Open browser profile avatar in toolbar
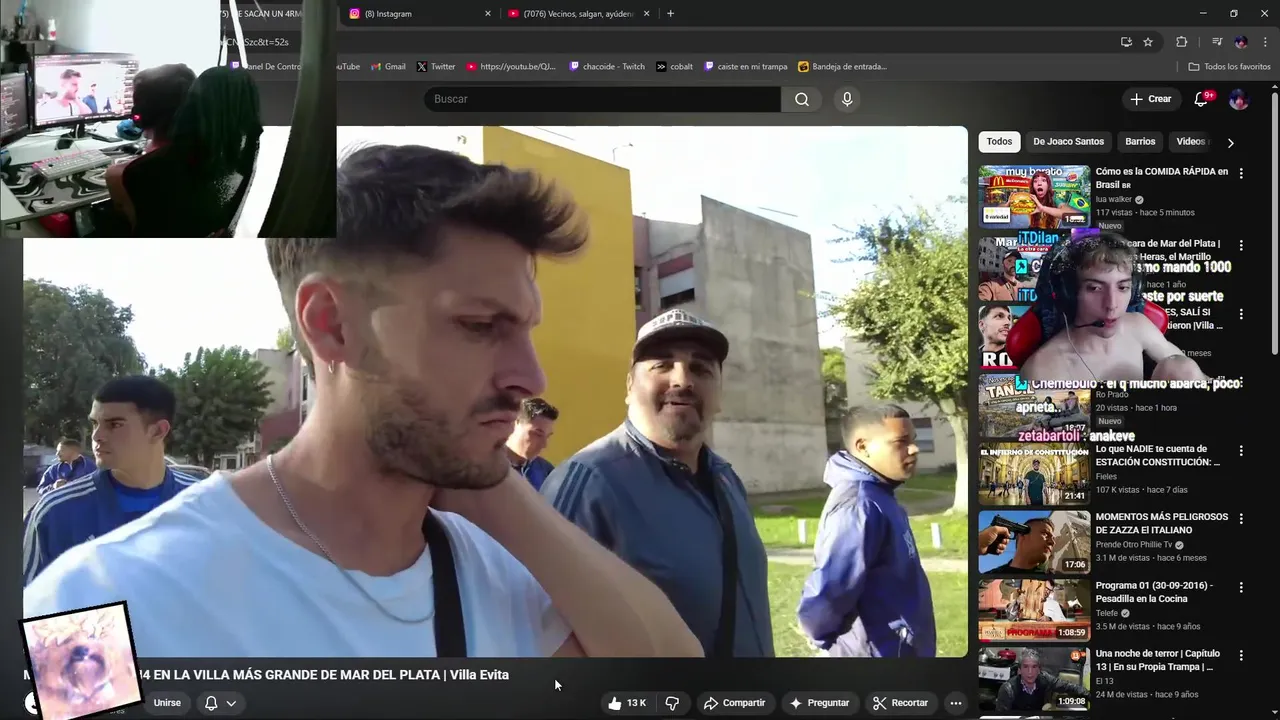The height and width of the screenshot is (720, 1280). (x=1241, y=42)
